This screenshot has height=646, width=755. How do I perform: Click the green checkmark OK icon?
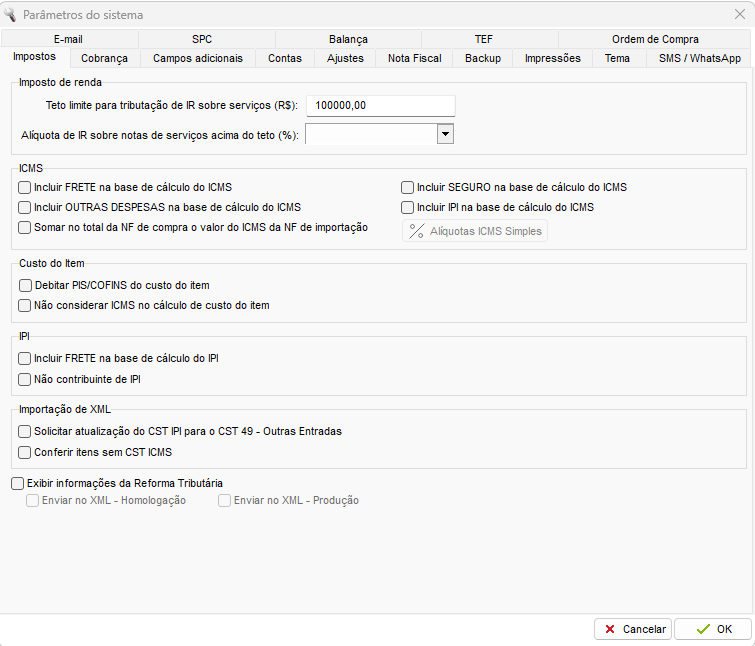click(x=703, y=629)
